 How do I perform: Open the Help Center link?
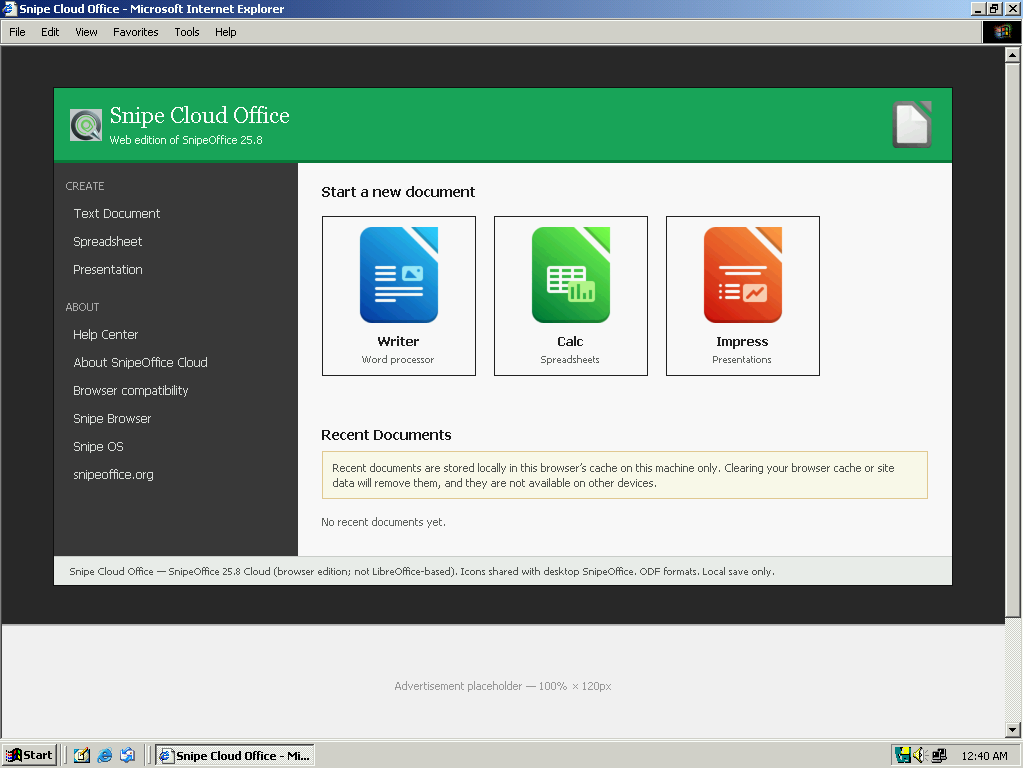coord(106,334)
